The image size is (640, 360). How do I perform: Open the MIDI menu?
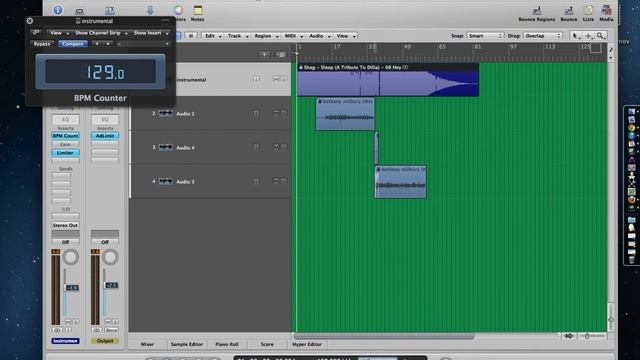click(293, 36)
